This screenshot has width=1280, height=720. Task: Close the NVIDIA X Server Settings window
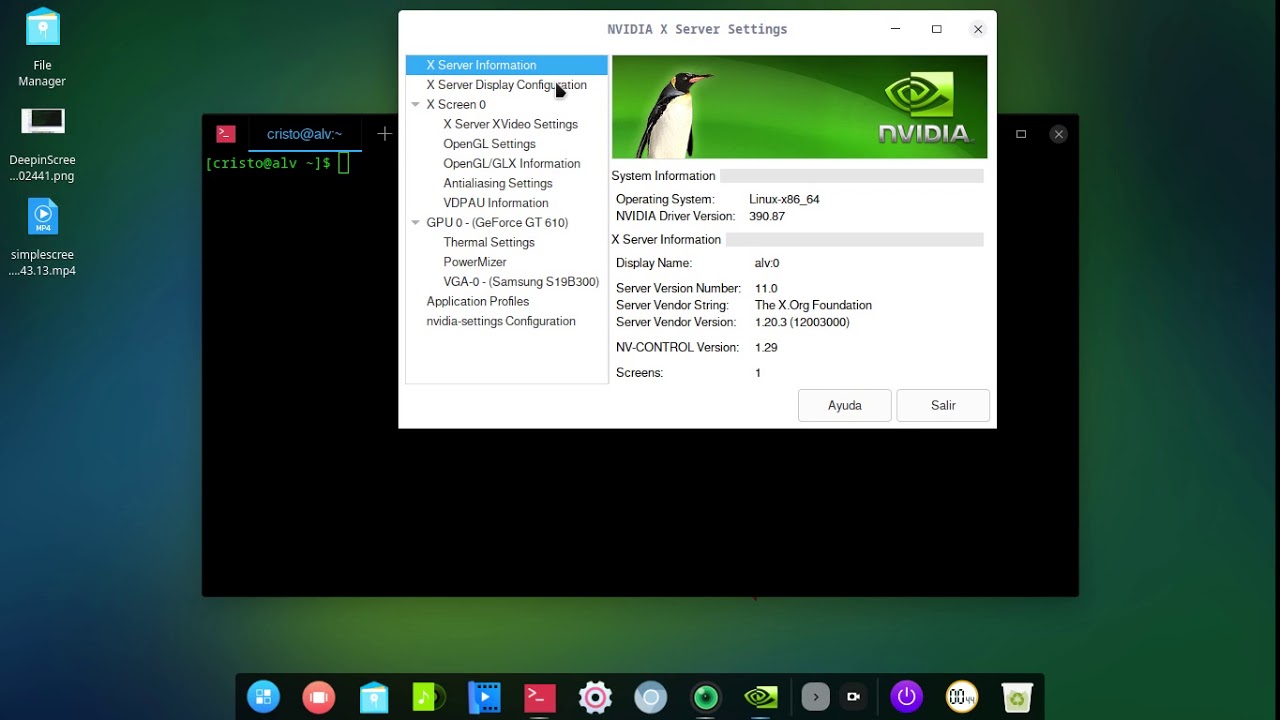pyautogui.click(x=978, y=29)
